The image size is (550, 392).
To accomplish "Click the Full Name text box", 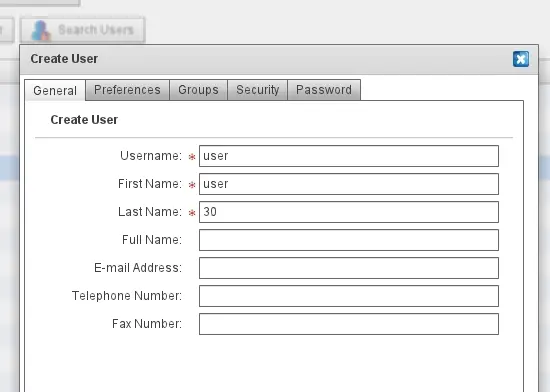I will click(349, 240).
